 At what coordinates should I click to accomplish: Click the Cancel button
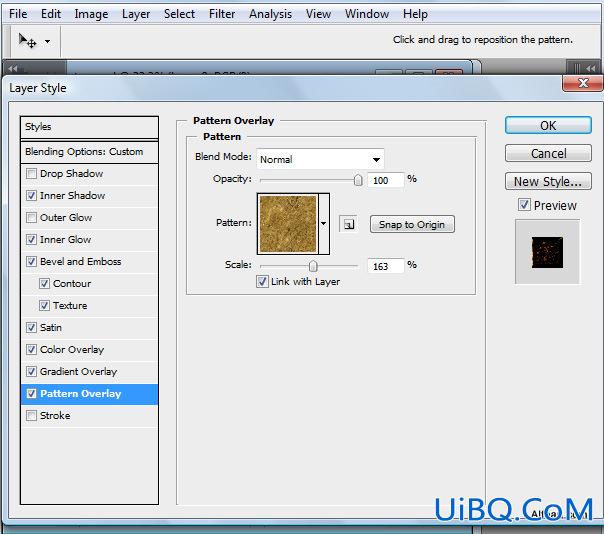point(548,153)
